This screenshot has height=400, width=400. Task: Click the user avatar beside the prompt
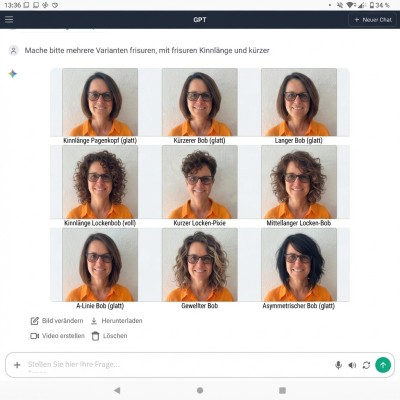[13, 51]
